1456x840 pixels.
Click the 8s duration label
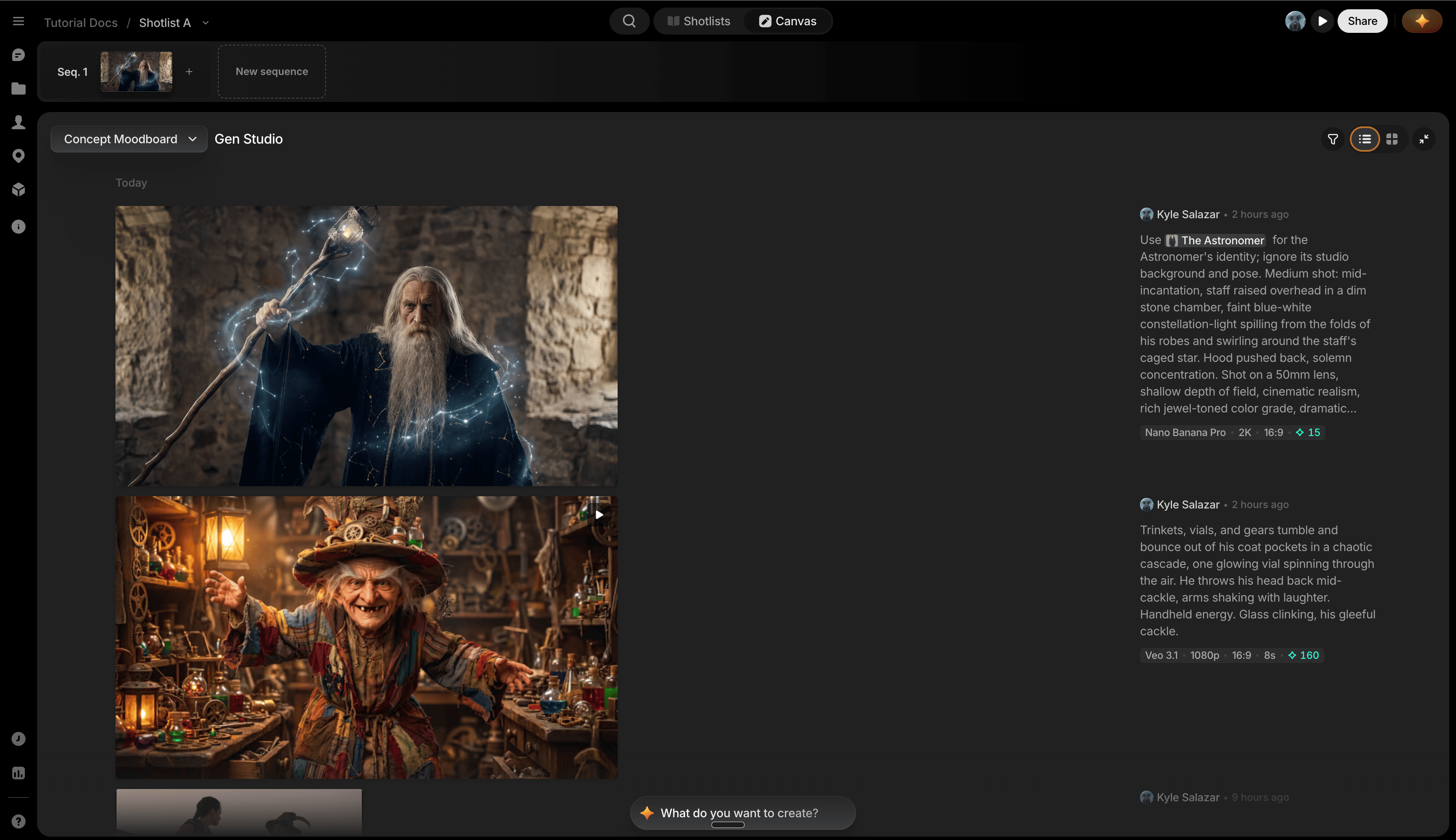(x=1269, y=655)
